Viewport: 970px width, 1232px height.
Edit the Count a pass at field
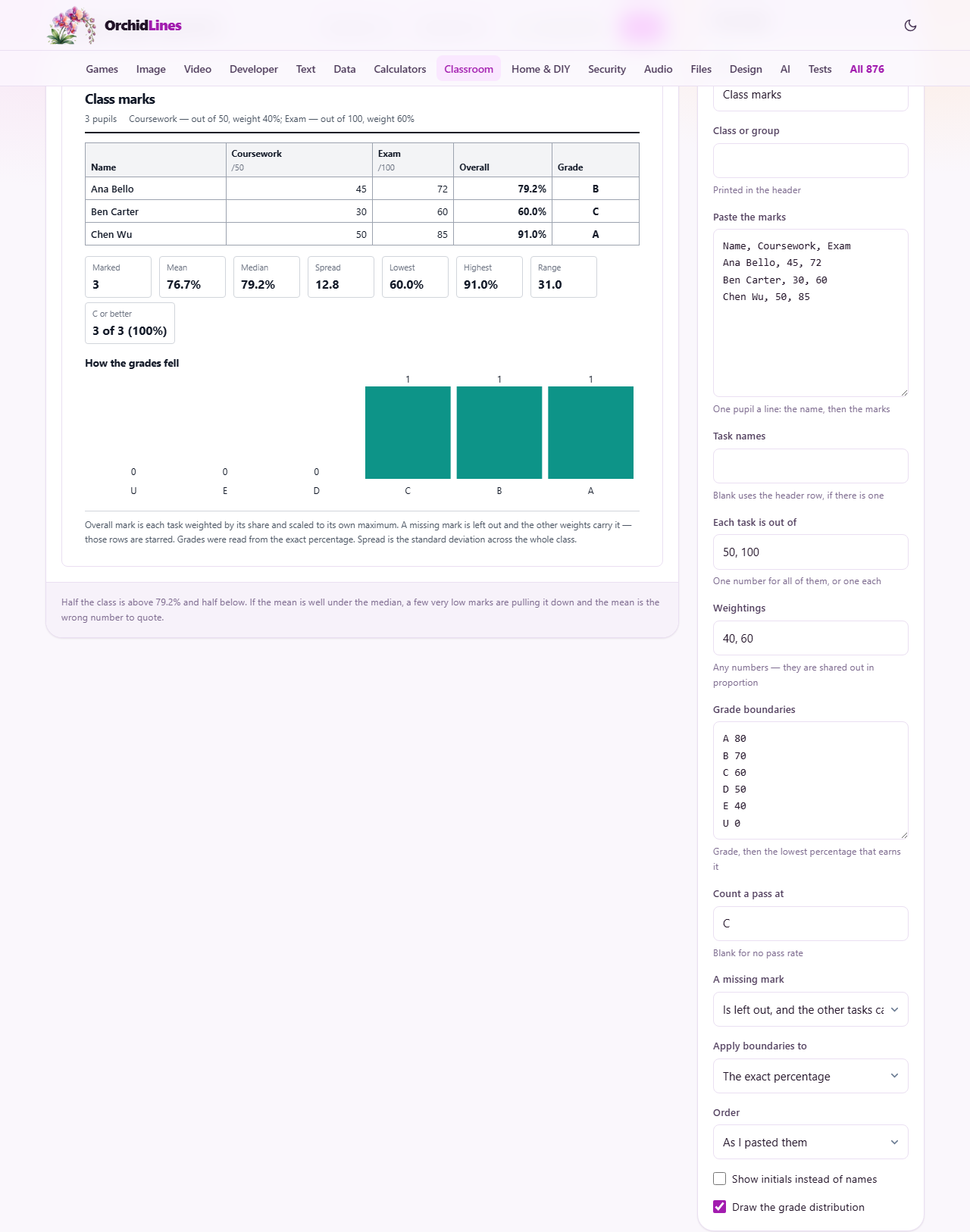(x=811, y=924)
